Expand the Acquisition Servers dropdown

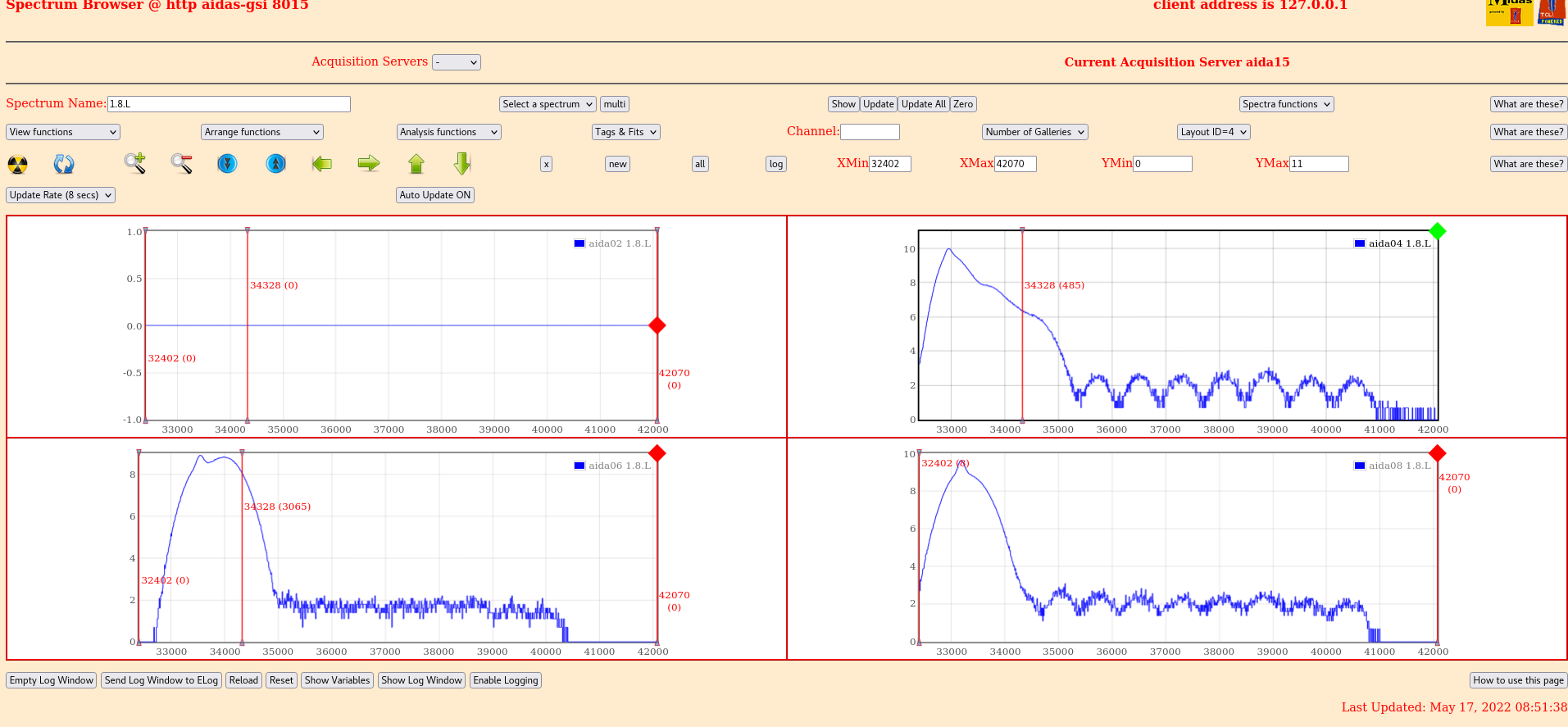click(x=456, y=62)
